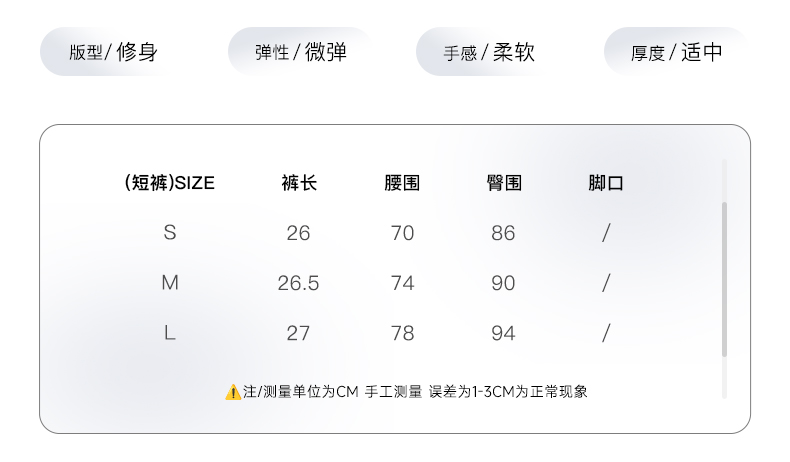The height and width of the screenshot is (462, 790).
Task: Select the 厚度/适中 pill label
Action: [676, 52]
